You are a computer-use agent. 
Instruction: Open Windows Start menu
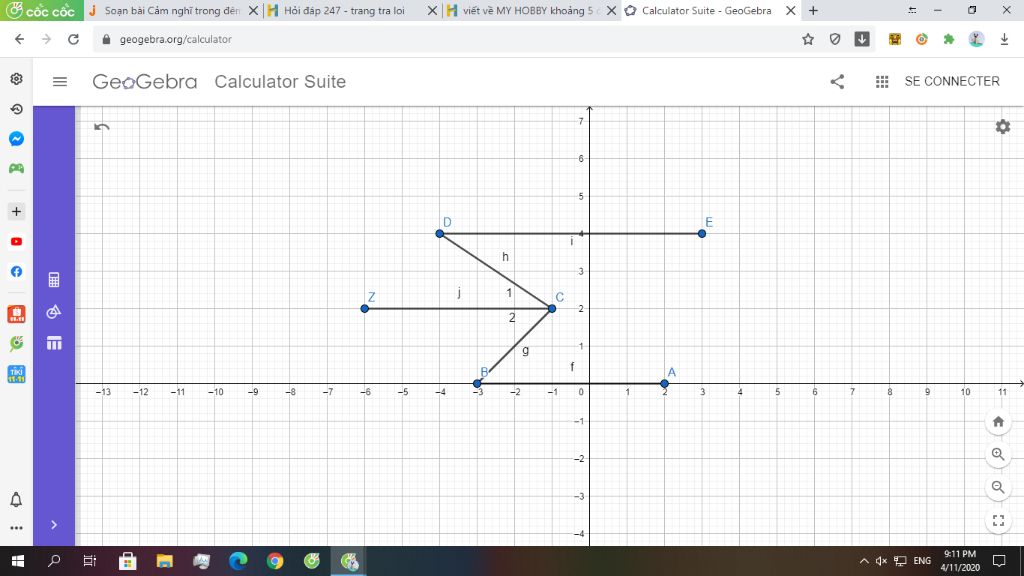pyautogui.click(x=18, y=561)
